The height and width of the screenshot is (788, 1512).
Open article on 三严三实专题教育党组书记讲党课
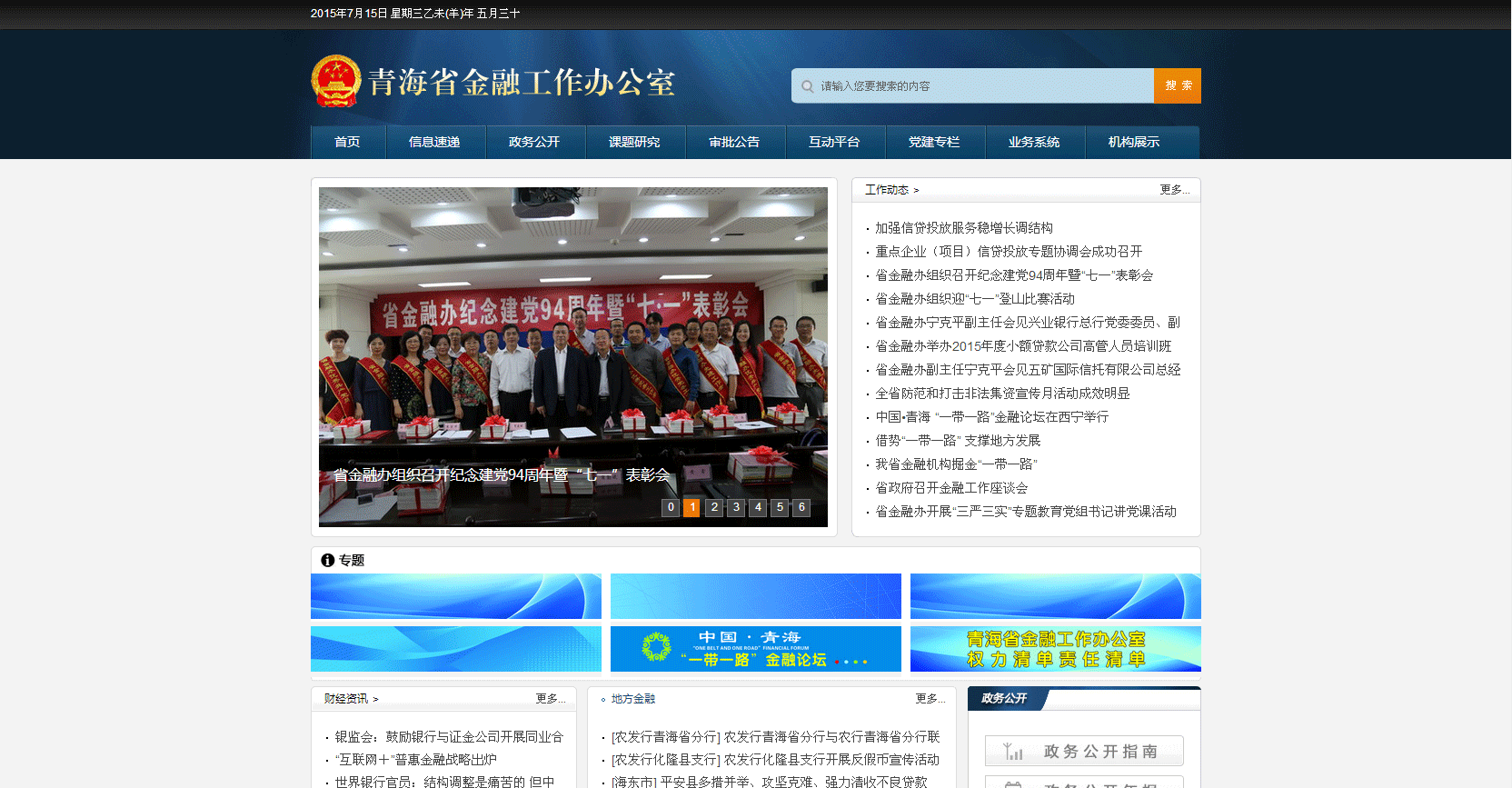click(1026, 512)
